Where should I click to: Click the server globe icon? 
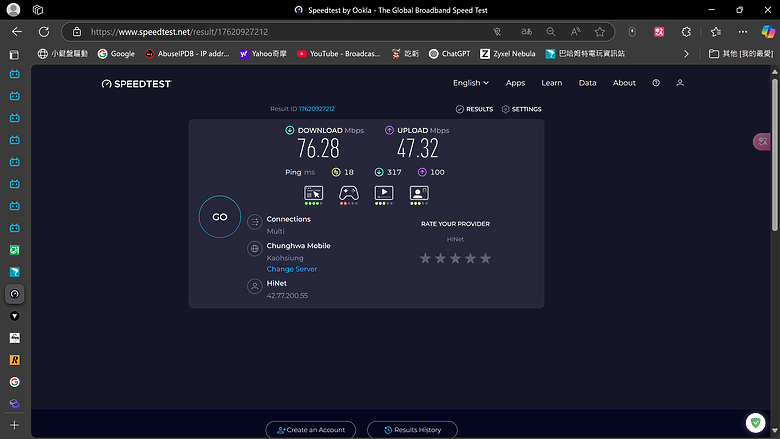pos(255,249)
